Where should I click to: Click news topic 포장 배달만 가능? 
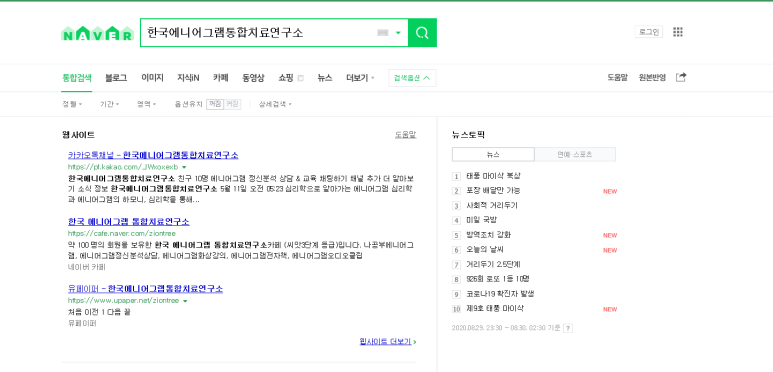(x=493, y=191)
